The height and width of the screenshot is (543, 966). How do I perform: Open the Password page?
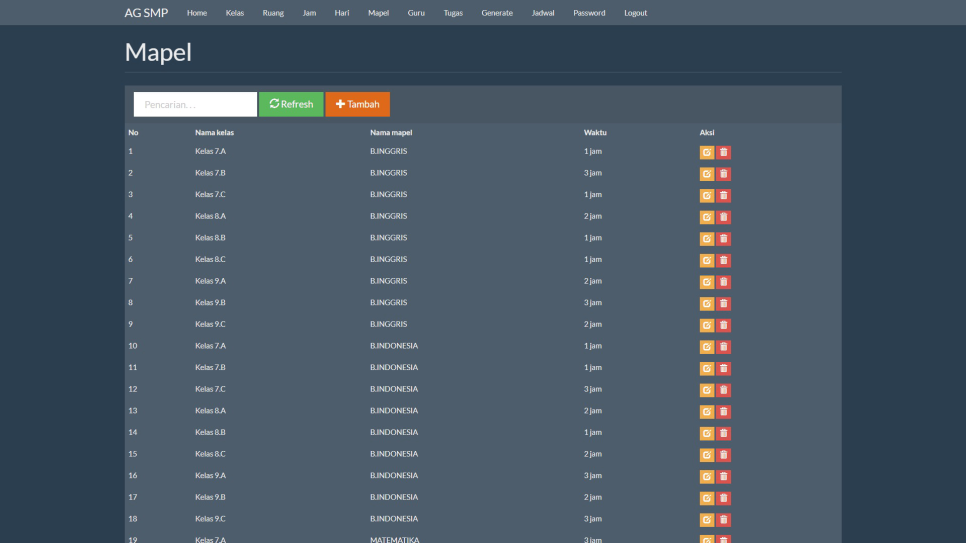click(x=589, y=13)
